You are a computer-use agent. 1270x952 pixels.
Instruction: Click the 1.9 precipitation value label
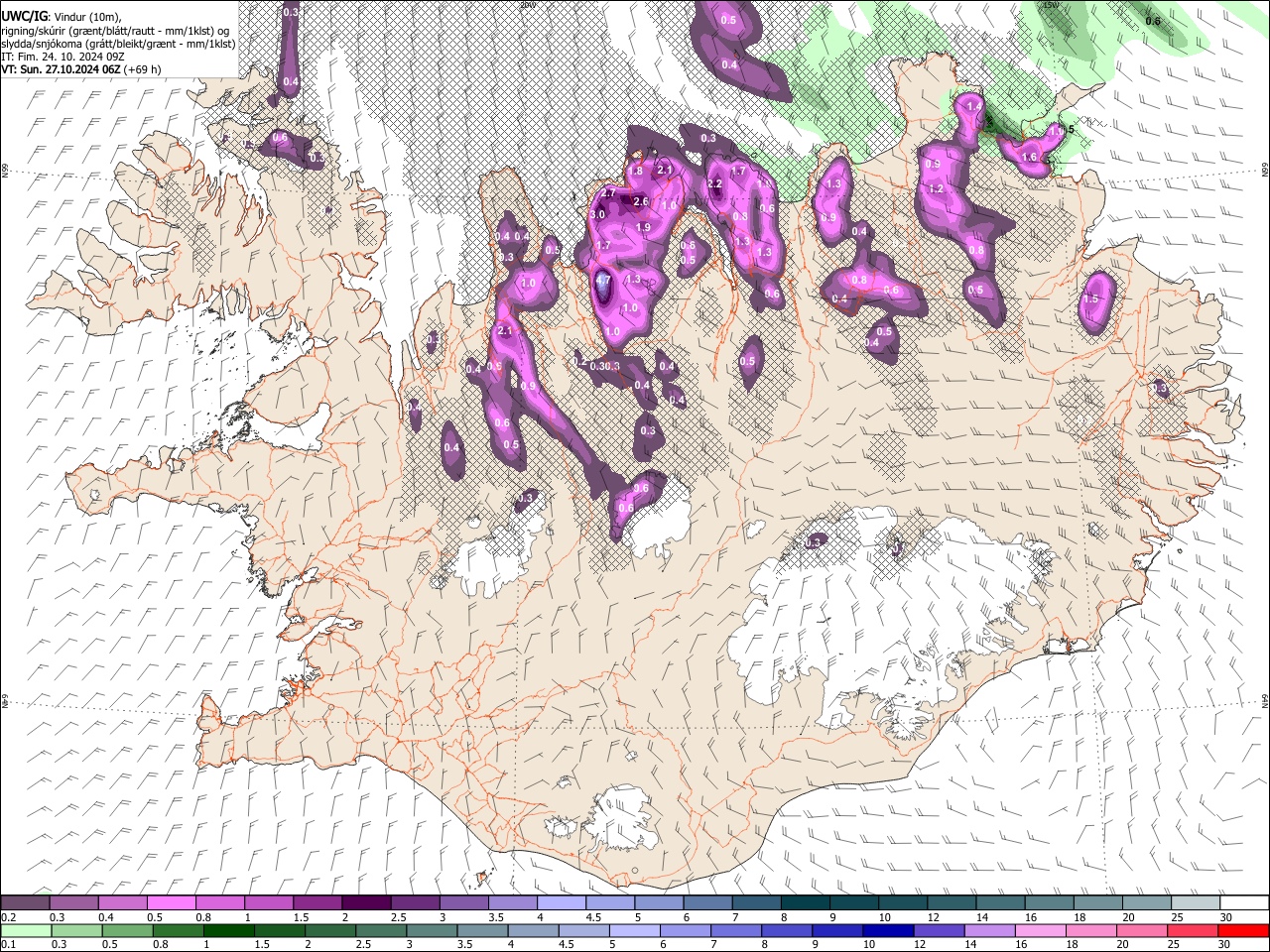[x=642, y=228]
